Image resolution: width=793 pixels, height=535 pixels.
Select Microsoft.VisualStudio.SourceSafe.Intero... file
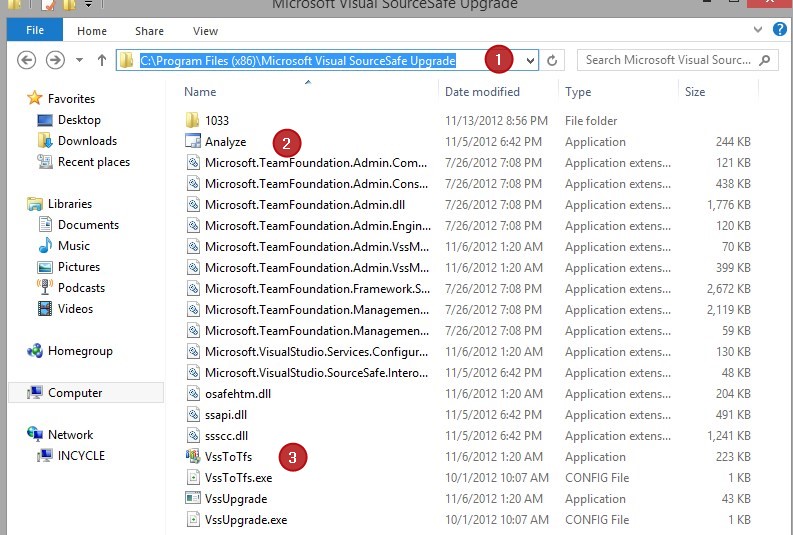(x=317, y=373)
